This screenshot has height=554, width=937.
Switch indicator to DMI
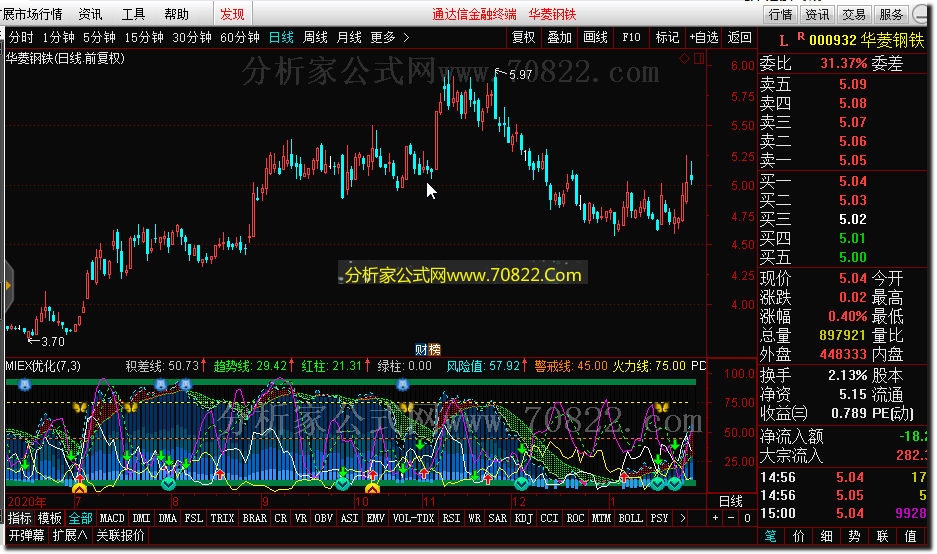(x=141, y=518)
